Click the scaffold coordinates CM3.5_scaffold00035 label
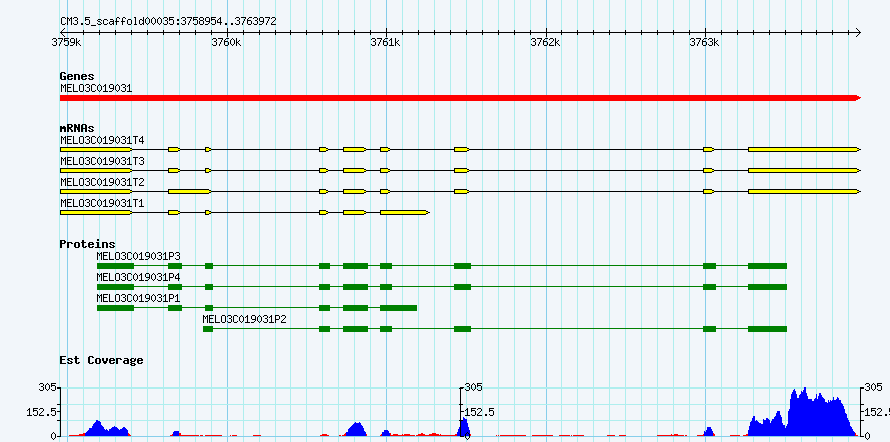Image resolution: width=890 pixels, height=442 pixels. (169, 22)
